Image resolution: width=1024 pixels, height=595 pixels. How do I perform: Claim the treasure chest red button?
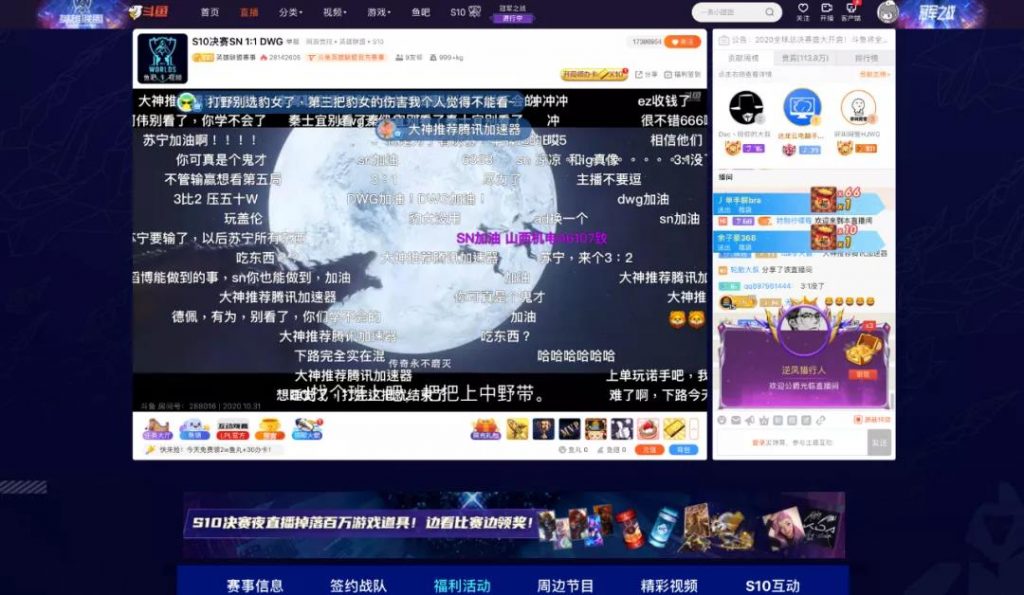pos(861,374)
